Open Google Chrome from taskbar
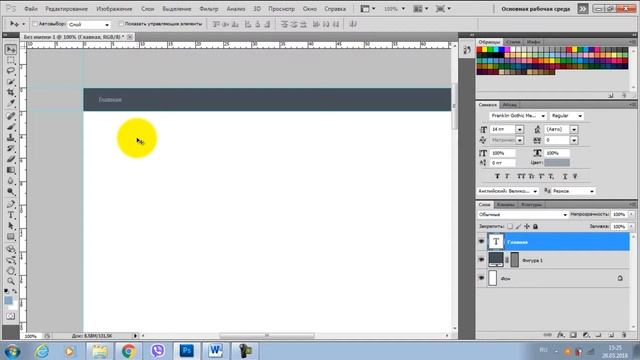 (x=129, y=351)
